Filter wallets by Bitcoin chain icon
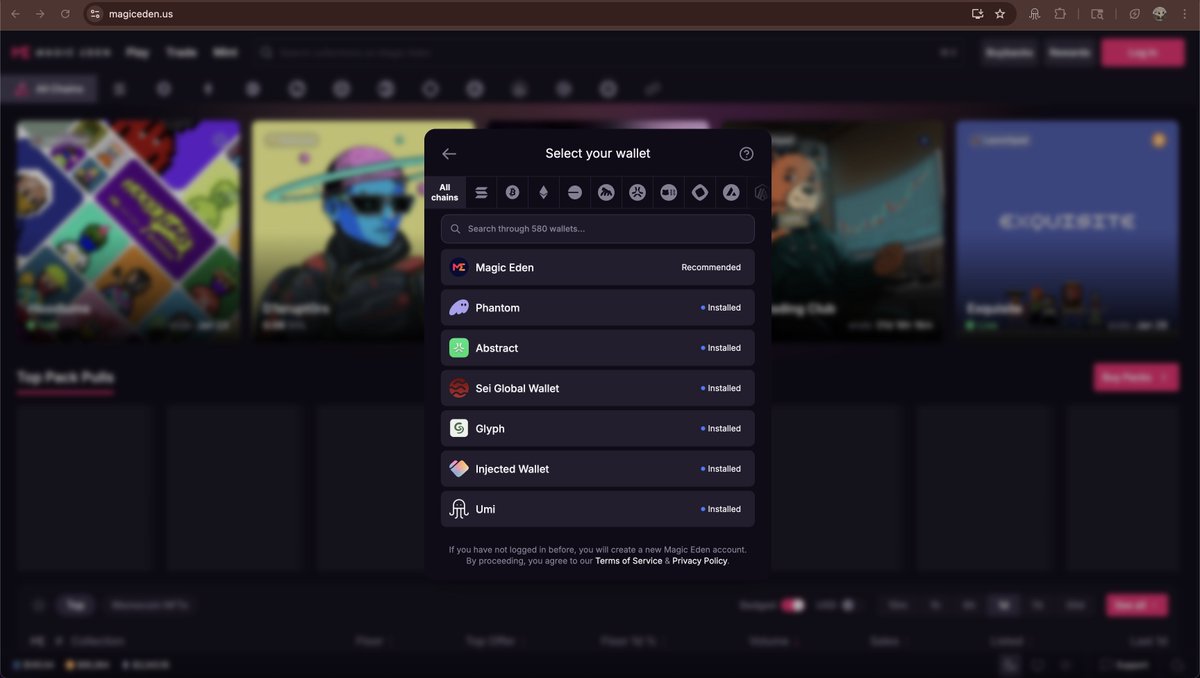The image size is (1200, 678). click(x=512, y=192)
